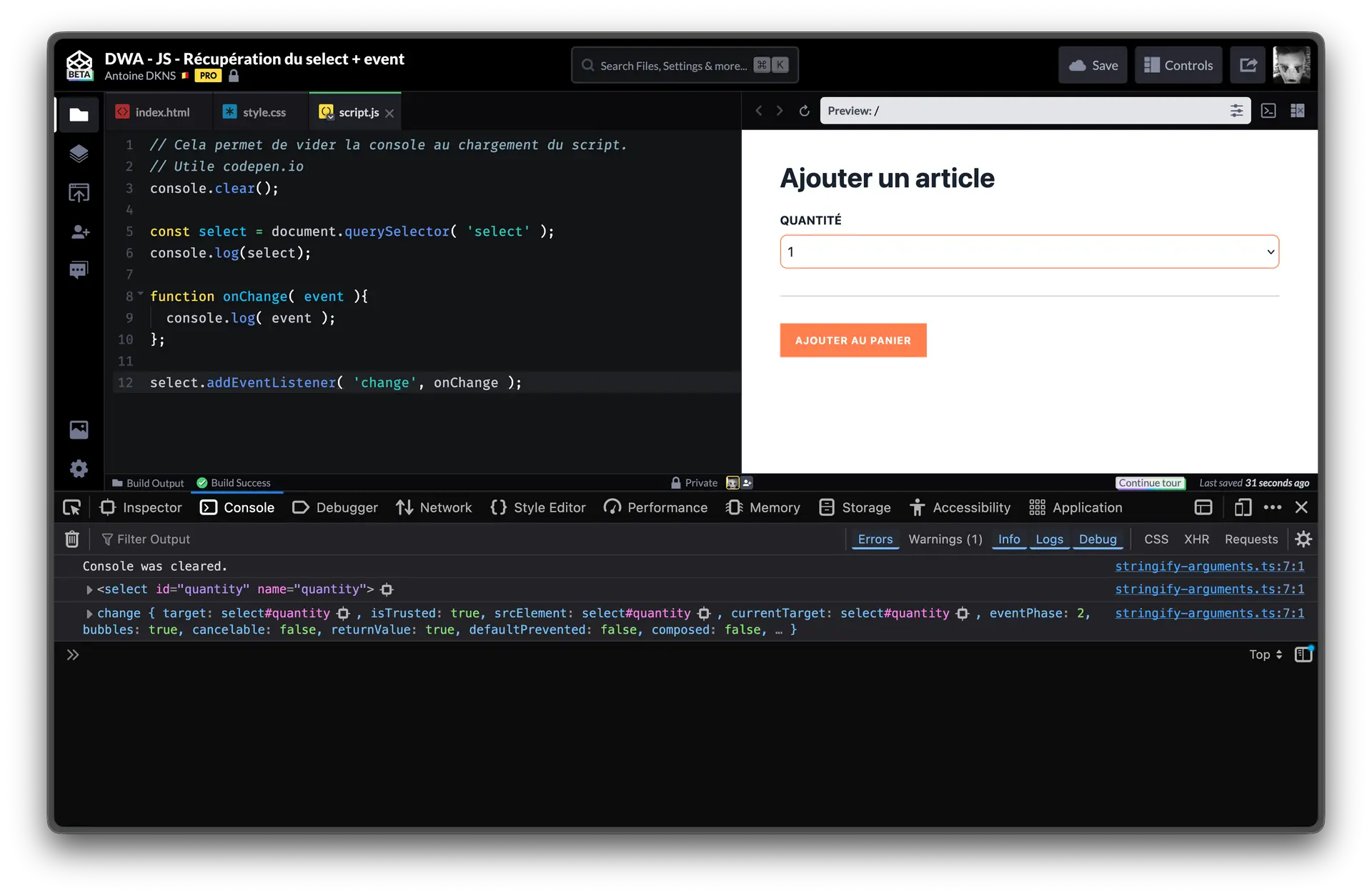Clear console with trash icon

pos(72,539)
